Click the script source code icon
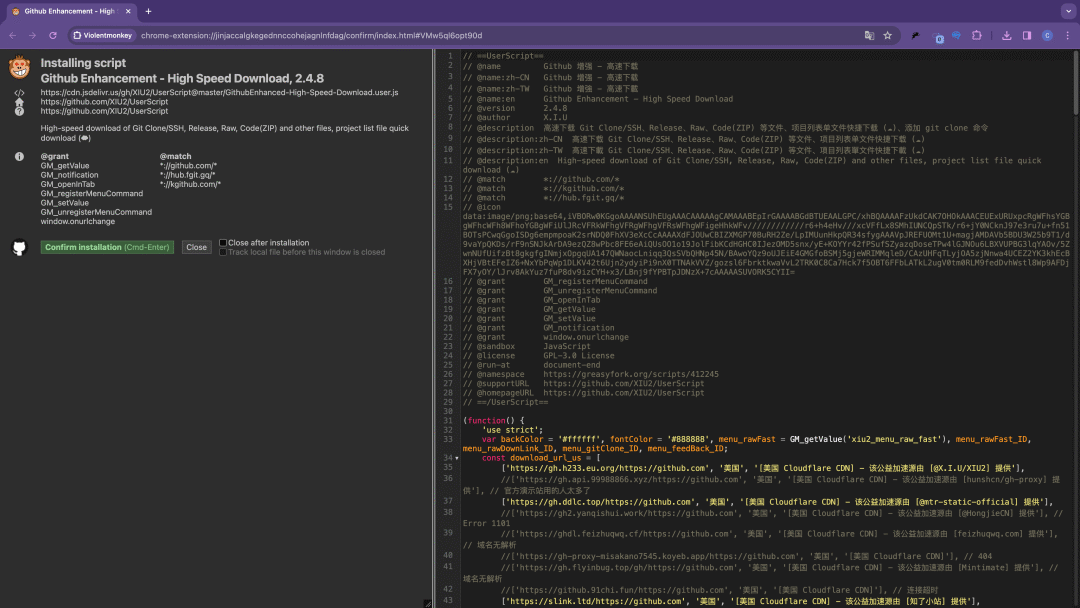This screenshot has width=1080, height=608. [x=19, y=93]
